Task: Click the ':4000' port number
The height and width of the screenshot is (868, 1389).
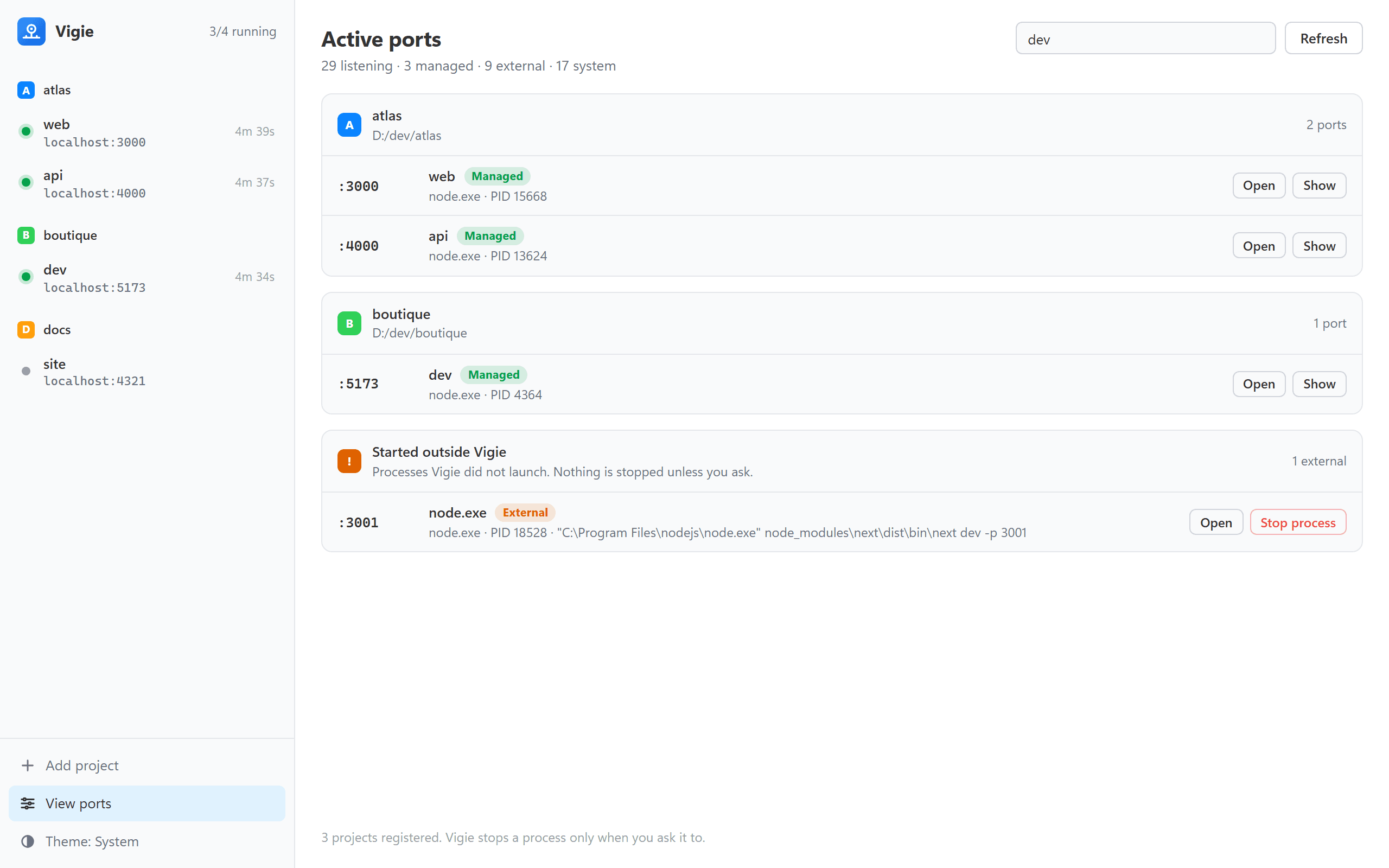Action: click(358, 246)
